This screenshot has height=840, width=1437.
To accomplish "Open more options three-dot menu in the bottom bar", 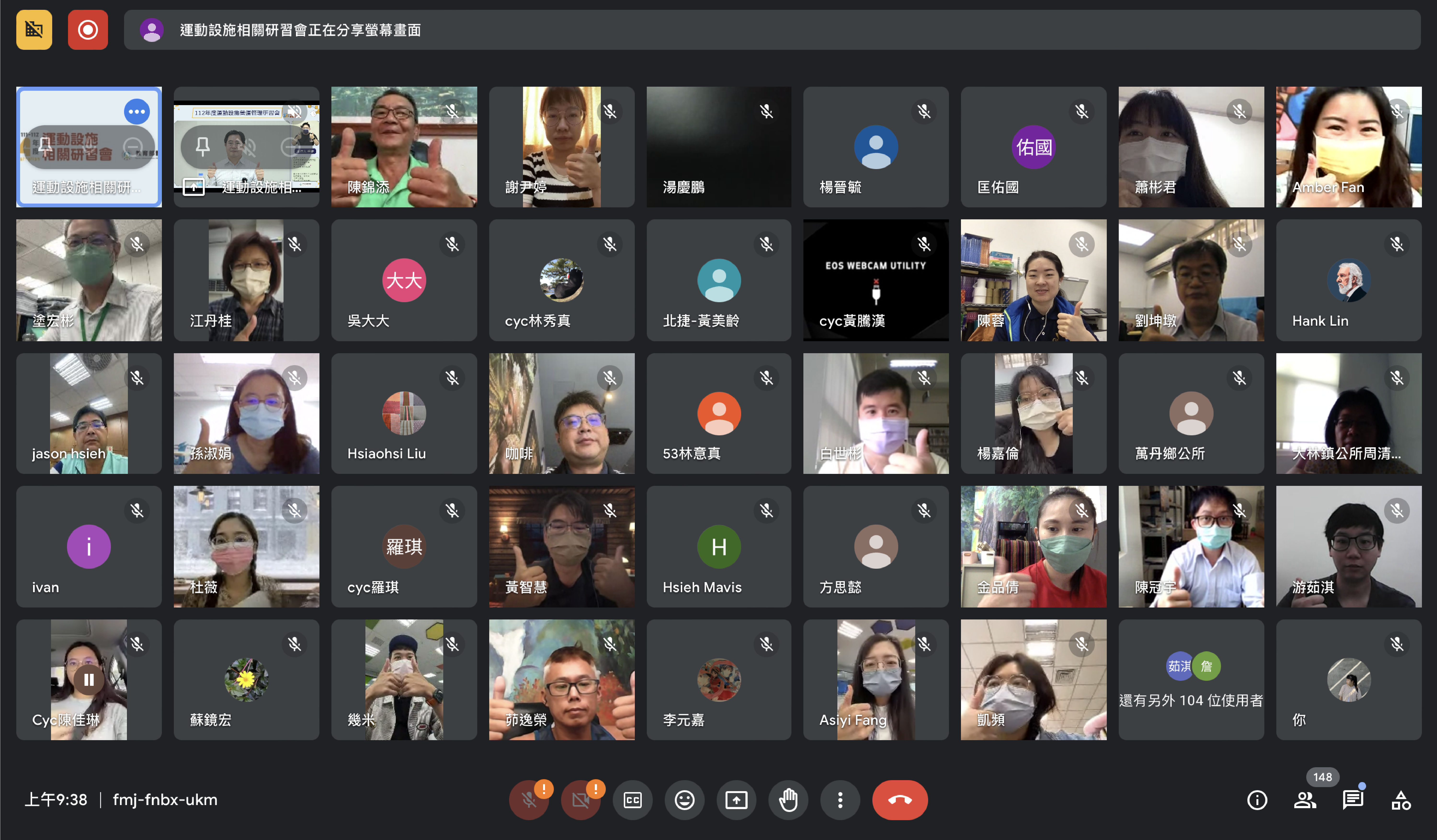I will tap(840, 800).
